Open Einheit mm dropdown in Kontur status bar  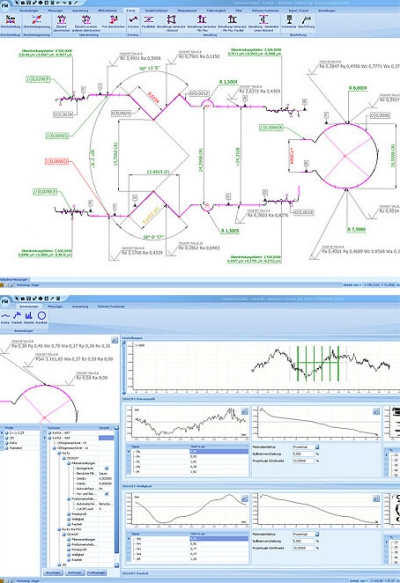pos(352,285)
